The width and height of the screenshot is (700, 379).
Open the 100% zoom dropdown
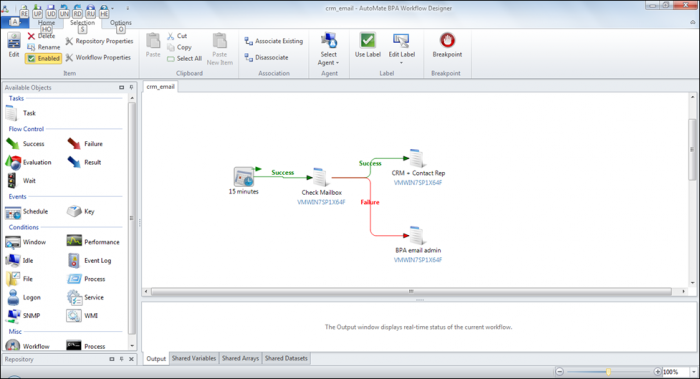[x=694, y=371]
